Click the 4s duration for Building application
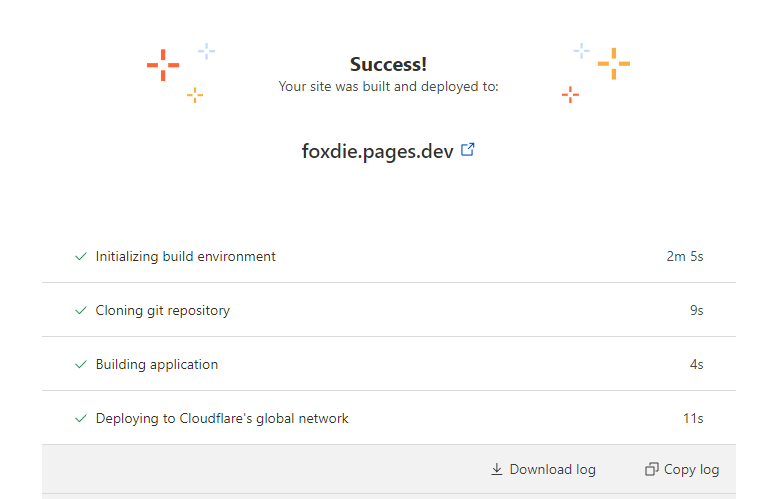This screenshot has width=775, height=499. coord(696,365)
